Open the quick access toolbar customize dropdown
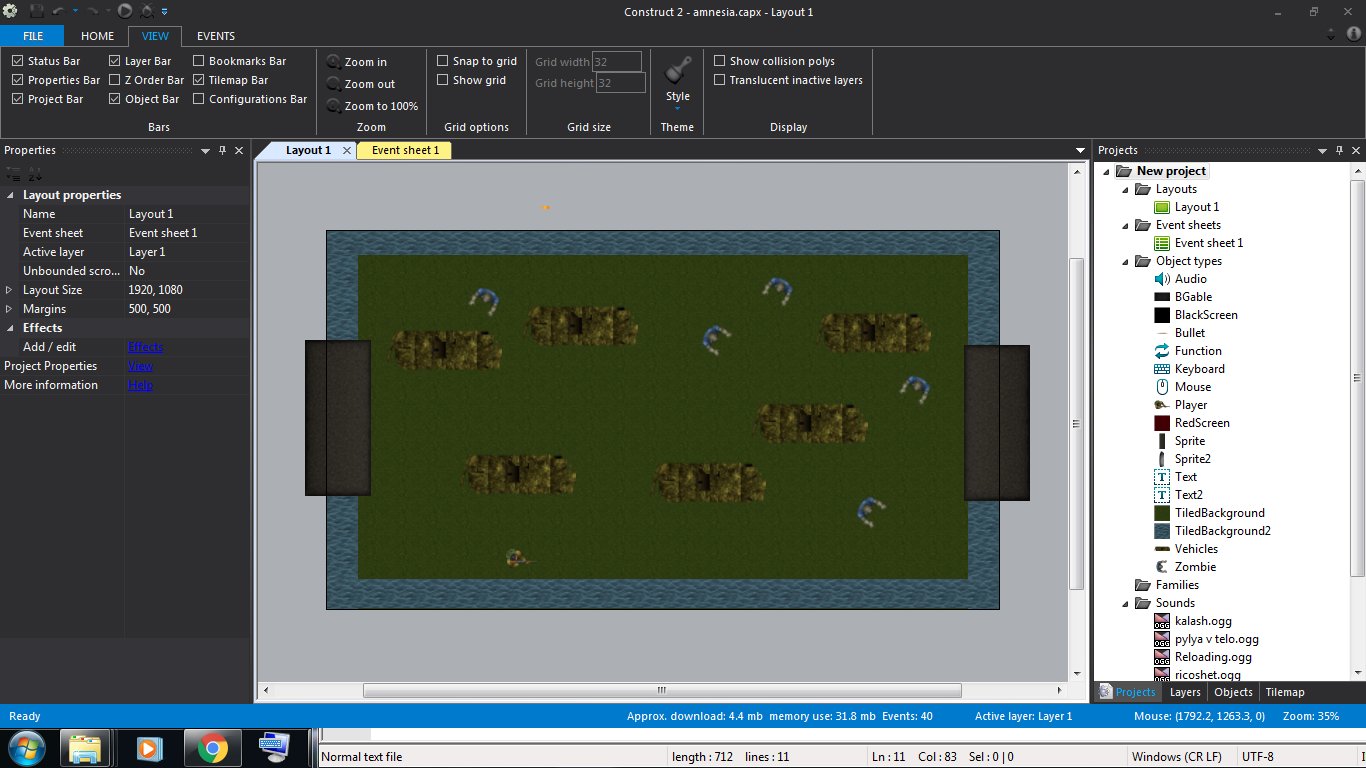Viewport: 1366px width, 768px height. click(164, 11)
